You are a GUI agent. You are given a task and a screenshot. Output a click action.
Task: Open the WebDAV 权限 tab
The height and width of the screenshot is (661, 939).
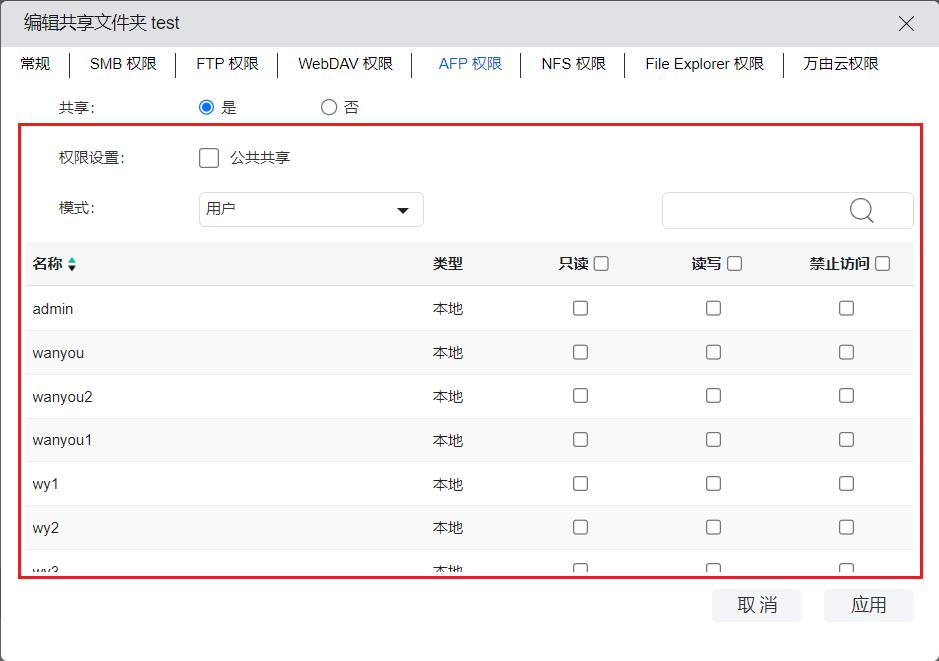coord(345,64)
